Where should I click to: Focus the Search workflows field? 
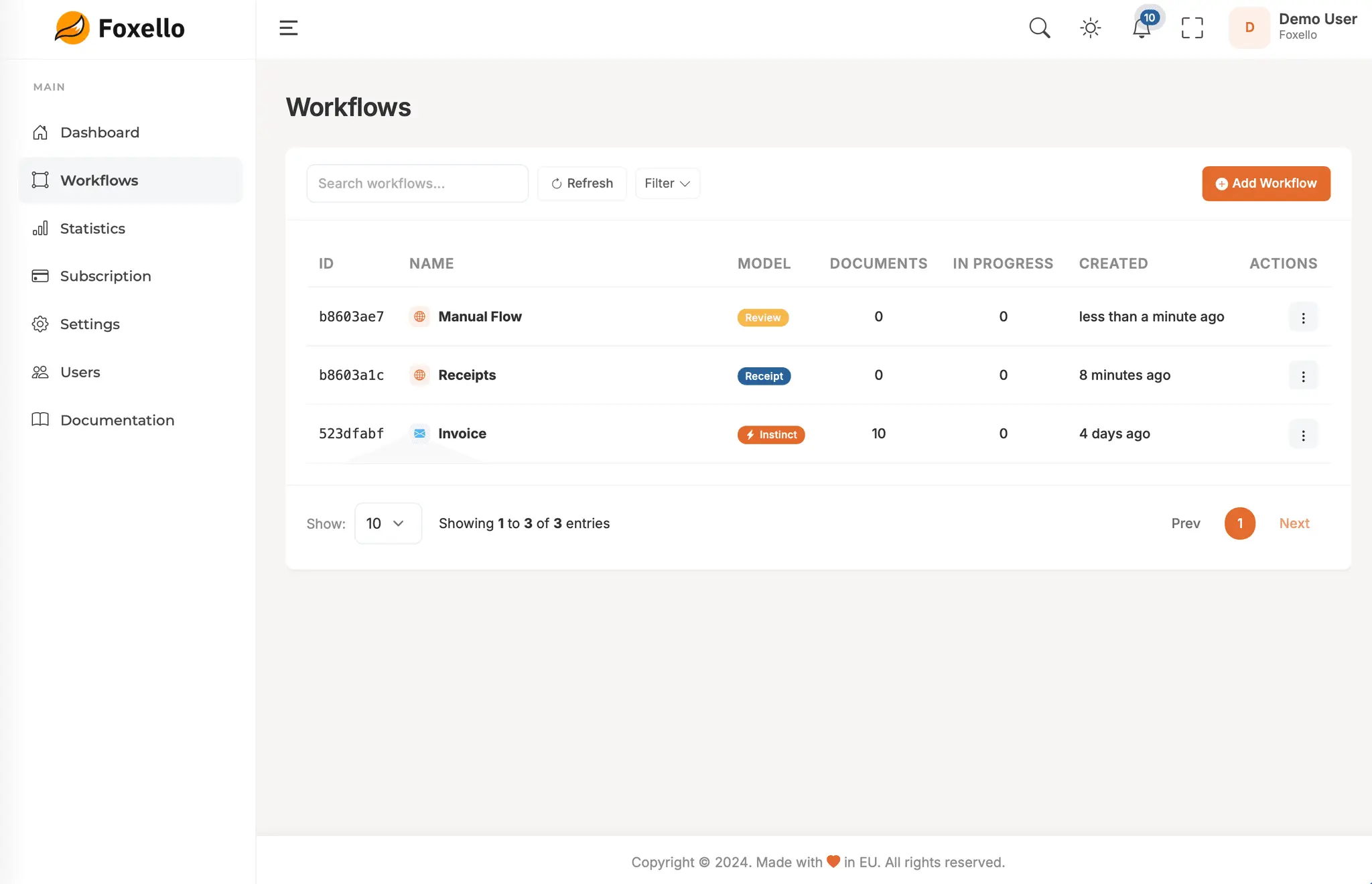417,184
